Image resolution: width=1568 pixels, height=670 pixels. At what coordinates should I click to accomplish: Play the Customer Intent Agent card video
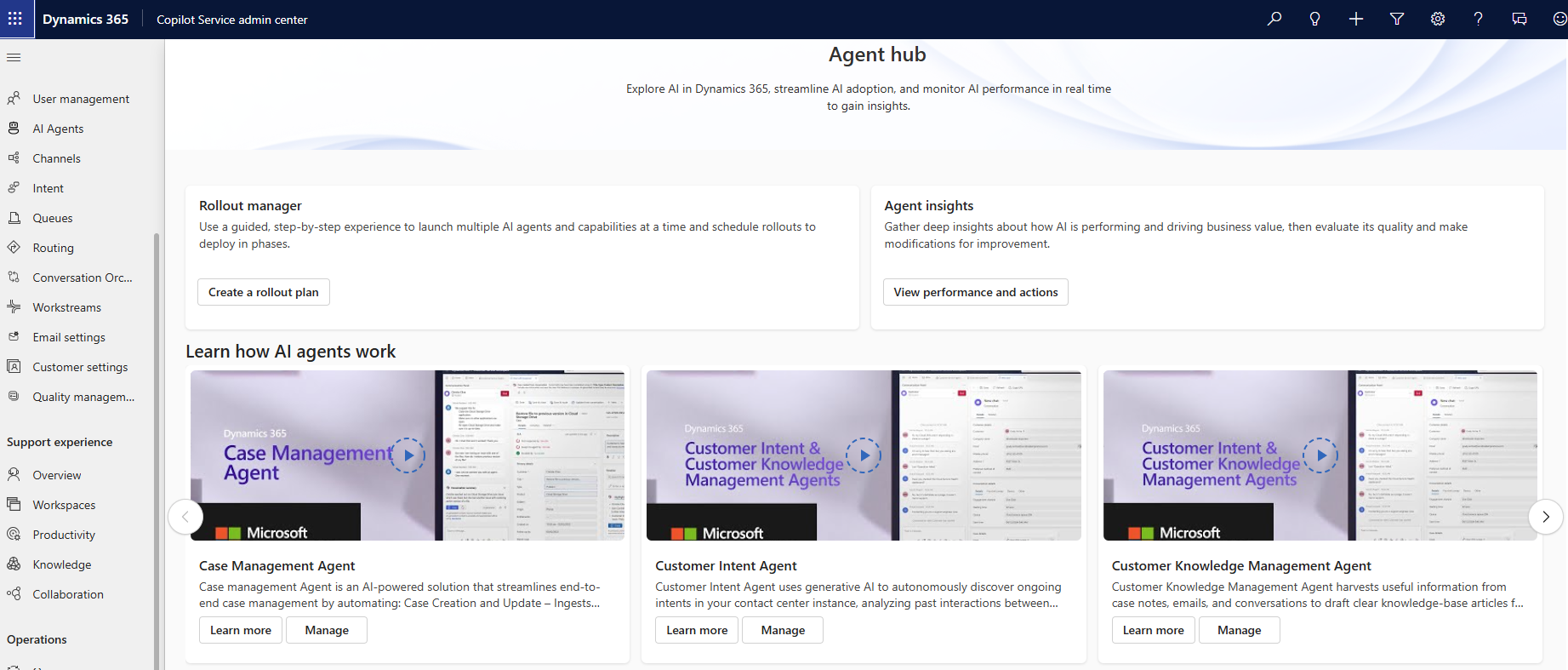[864, 455]
